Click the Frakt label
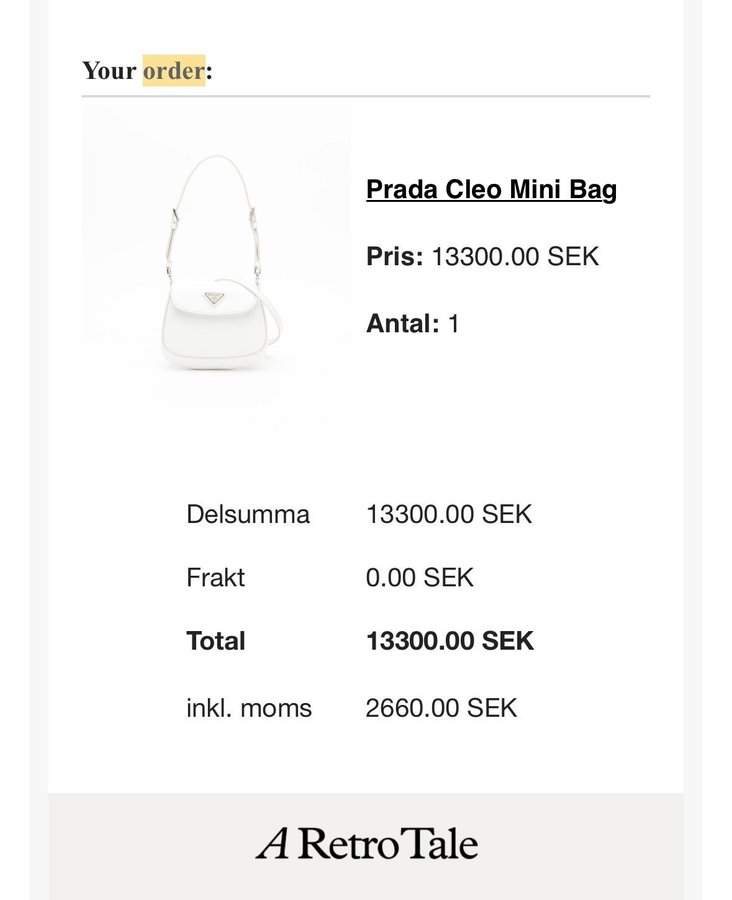Screen dimensions: 732x900 [x=215, y=577]
